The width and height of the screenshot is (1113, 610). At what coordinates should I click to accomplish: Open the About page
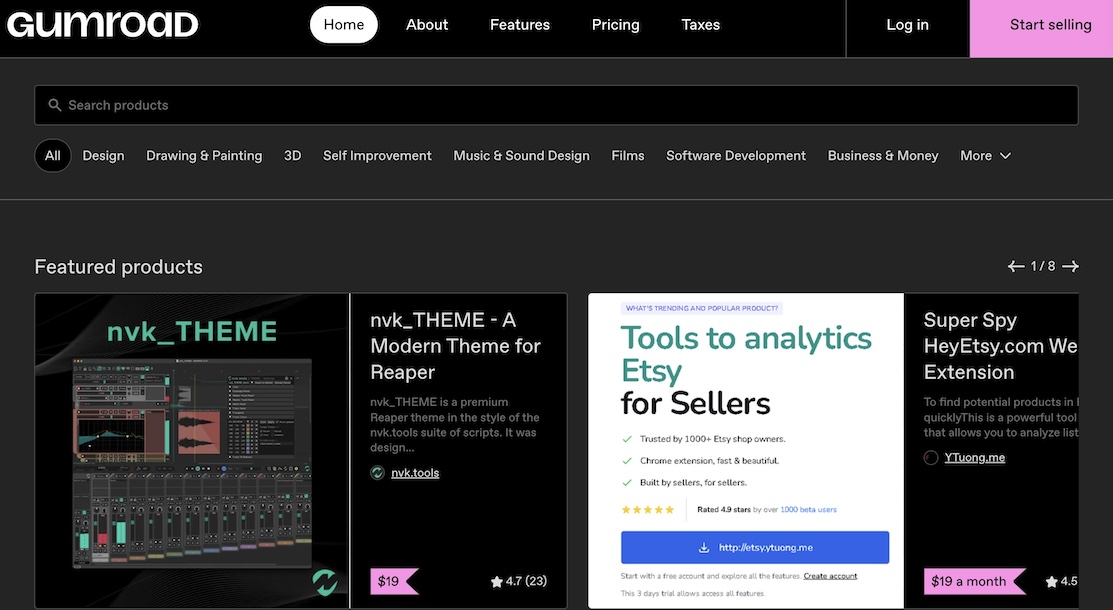[x=427, y=25]
